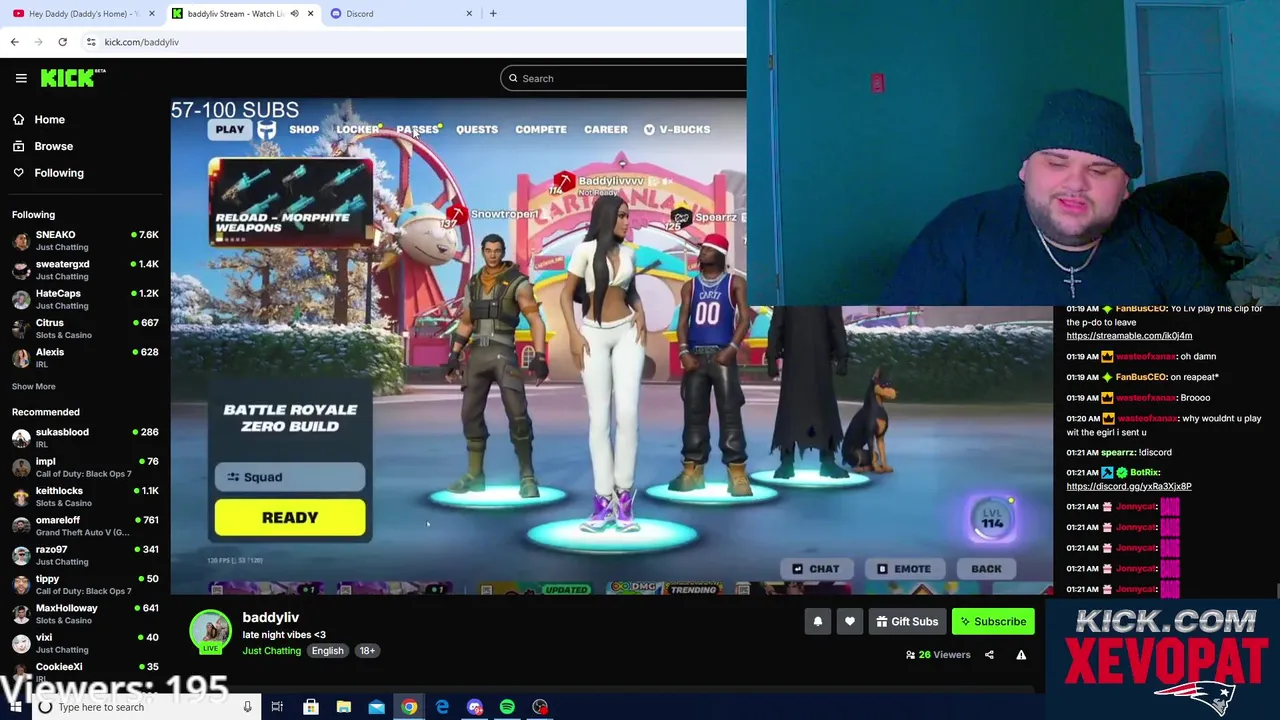Close the Hey Daddy YouTube tab
This screenshot has width=1280, height=720.
(151, 13)
